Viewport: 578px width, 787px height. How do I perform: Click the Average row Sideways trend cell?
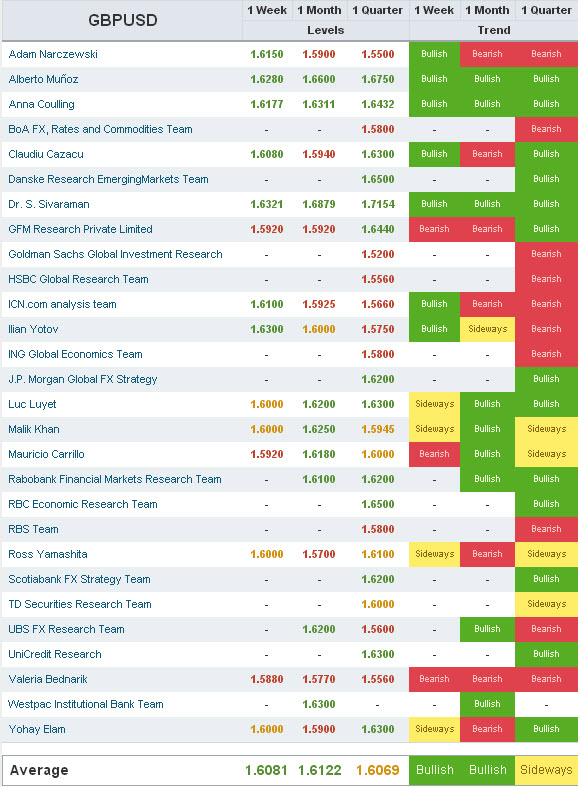(546, 770)
